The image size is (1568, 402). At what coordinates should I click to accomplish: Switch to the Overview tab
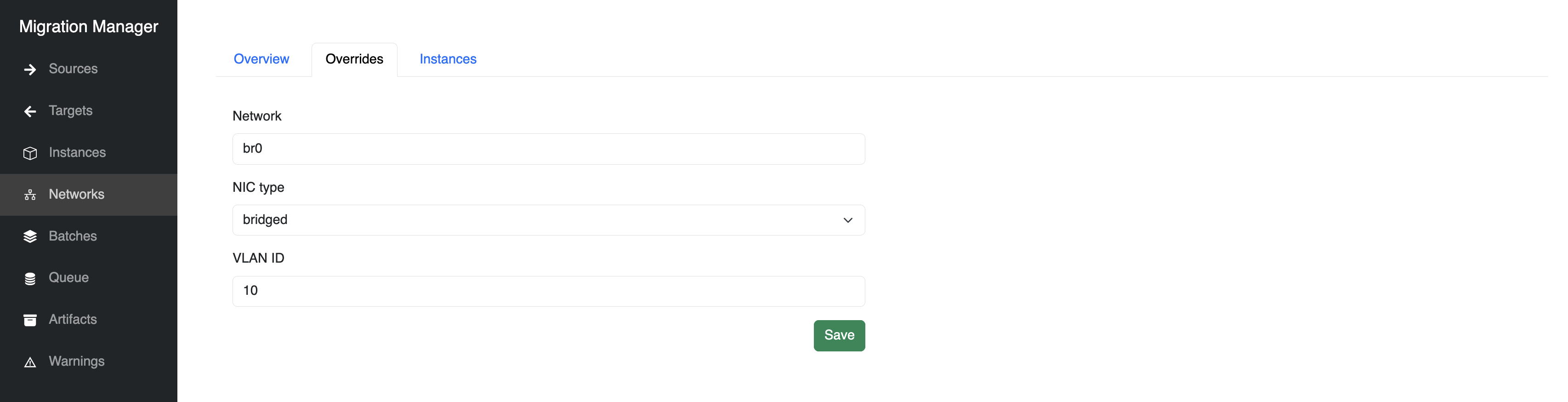(261, 58)
